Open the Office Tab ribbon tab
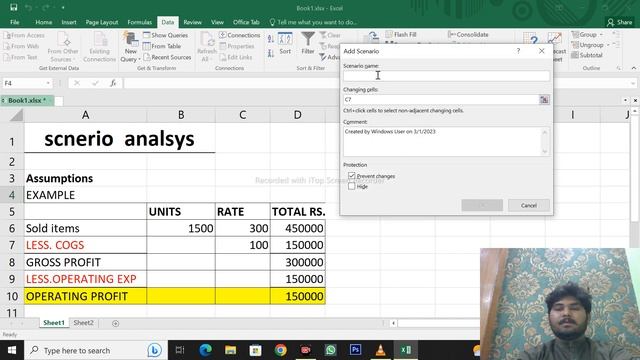The width and height of the screenshot is (640, 360). coord(246,22)
